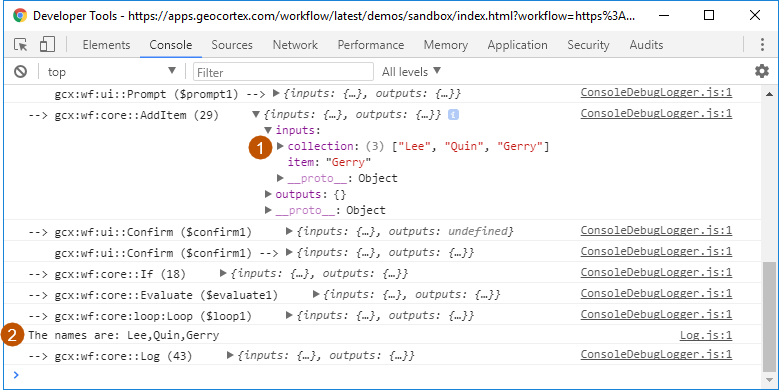Screen dimensions: 779x390
Task: Expand the If (18) logged object
Action: click(x=223, y=273)
